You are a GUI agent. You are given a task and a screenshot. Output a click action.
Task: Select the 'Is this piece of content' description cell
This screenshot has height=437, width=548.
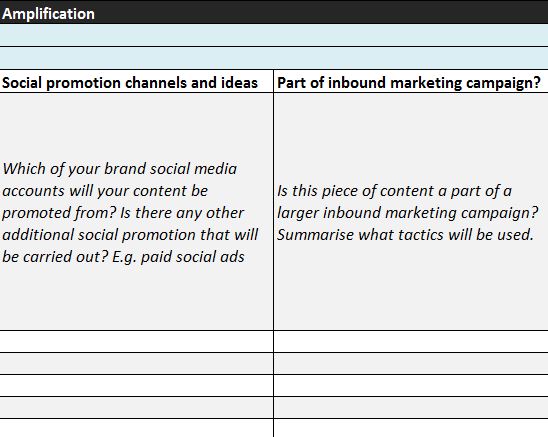tap(411, 212)
